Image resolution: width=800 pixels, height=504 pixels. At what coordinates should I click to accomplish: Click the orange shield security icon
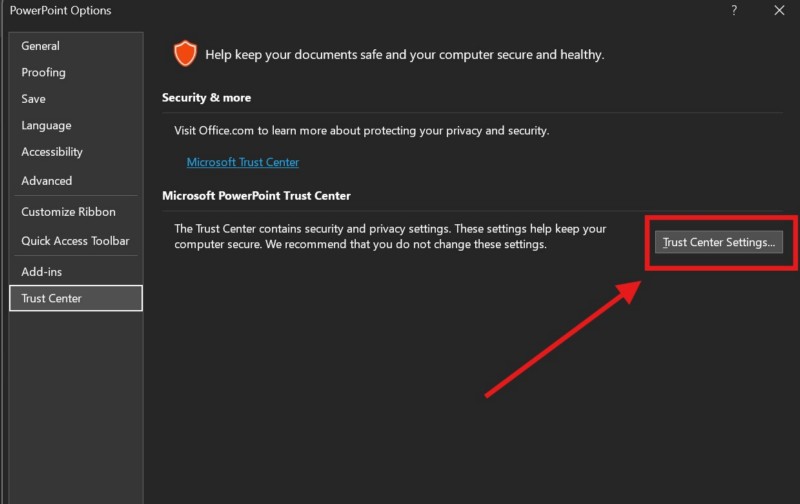click(x=185, y=54)
